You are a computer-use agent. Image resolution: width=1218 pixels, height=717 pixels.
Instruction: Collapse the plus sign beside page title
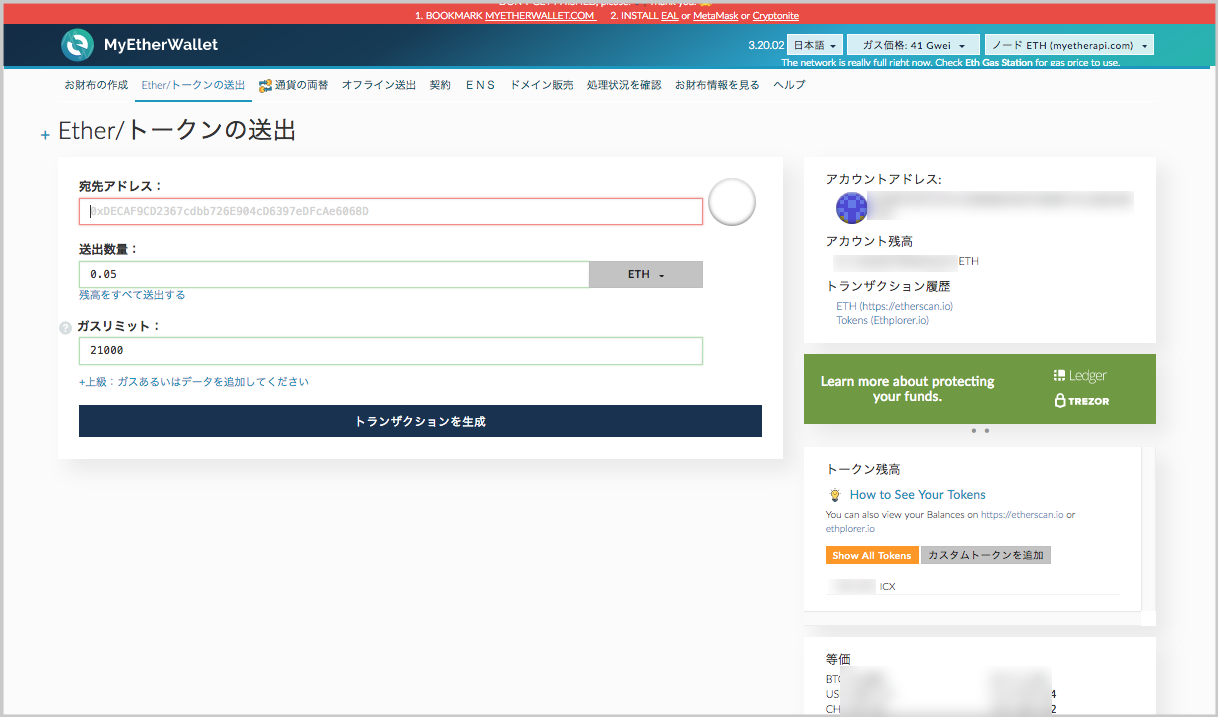point(45,135)
